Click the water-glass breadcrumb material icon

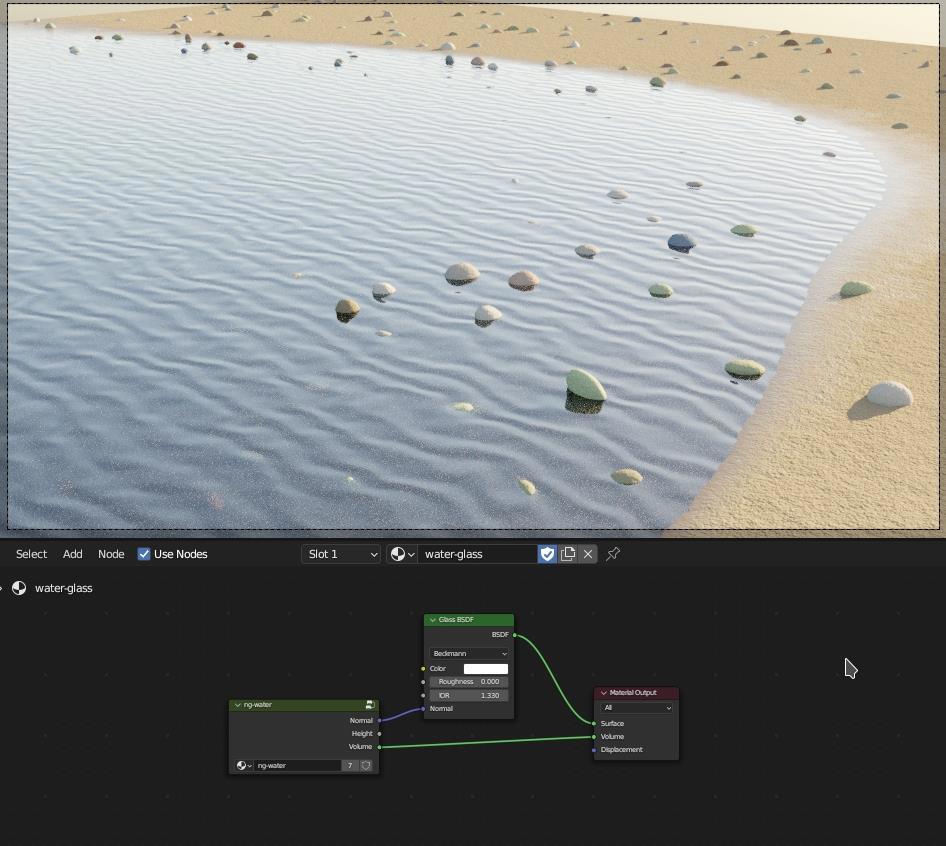click(x=19, y=588)
